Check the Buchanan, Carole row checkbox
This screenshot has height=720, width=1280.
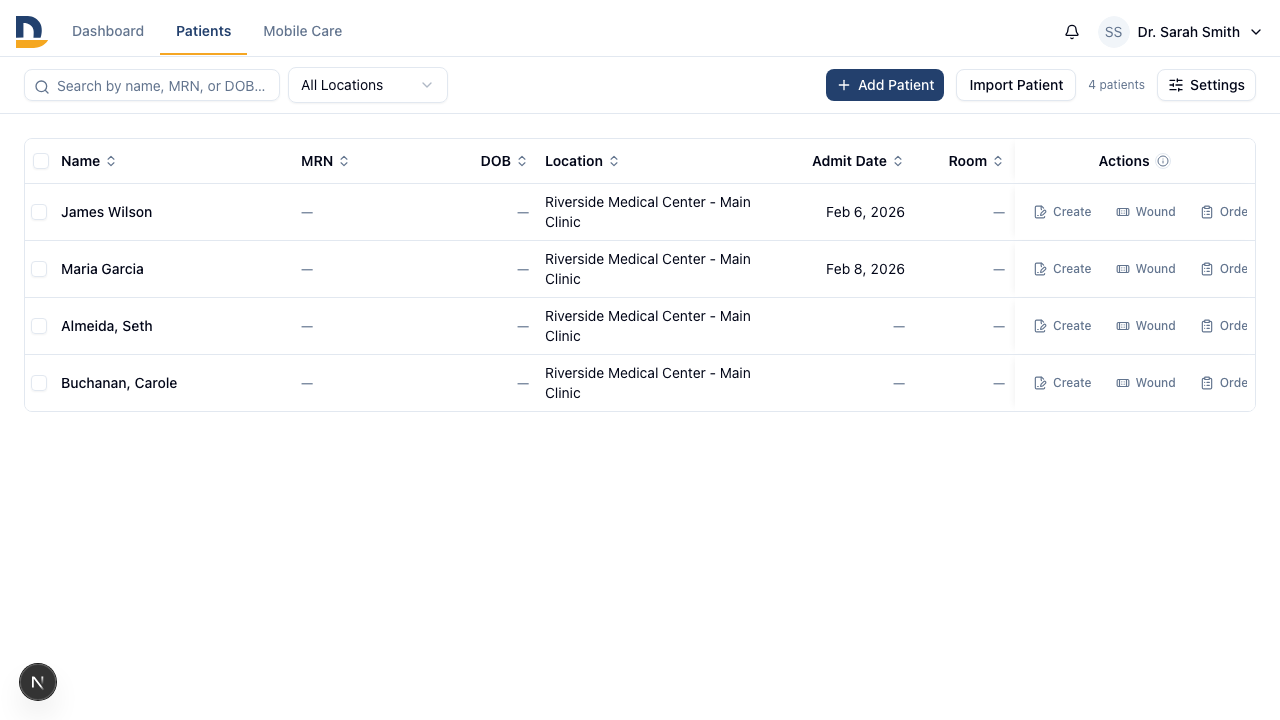(x=39, y=383)
